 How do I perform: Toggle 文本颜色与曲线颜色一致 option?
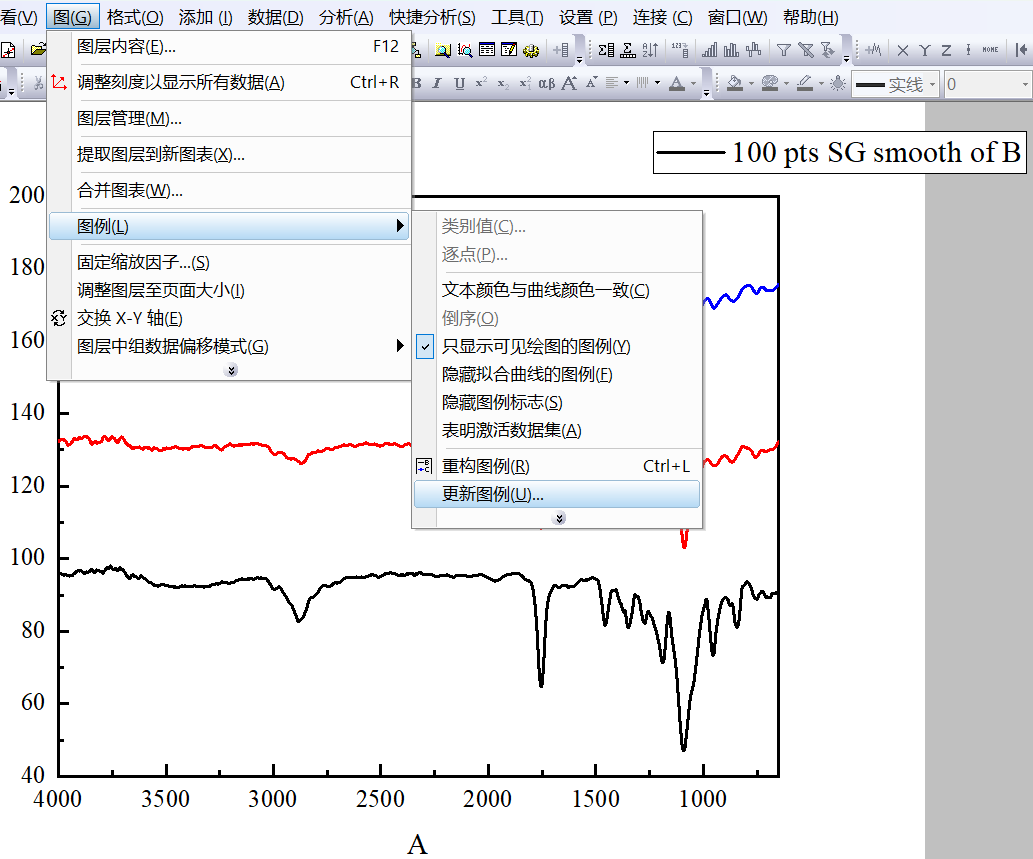[x=545, y=291]
